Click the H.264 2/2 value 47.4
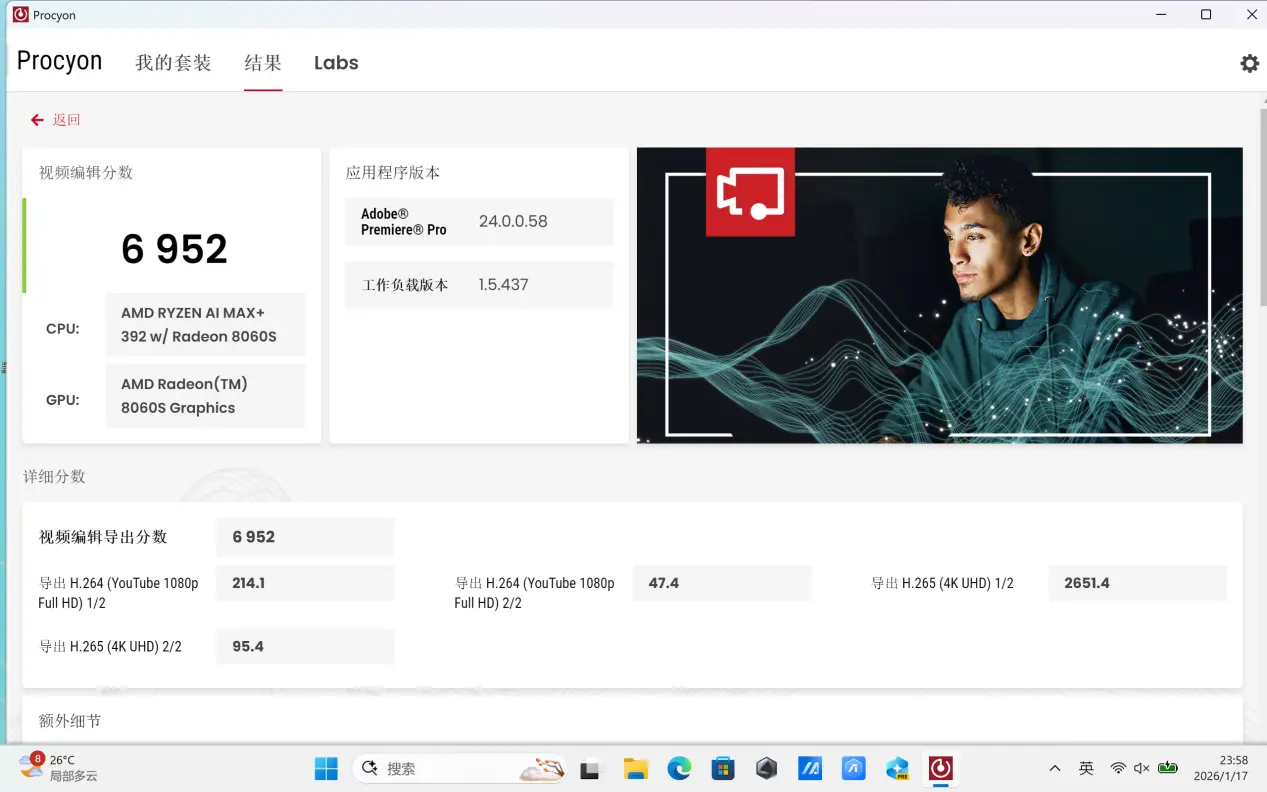1267x792 pixels. [722, 583]
